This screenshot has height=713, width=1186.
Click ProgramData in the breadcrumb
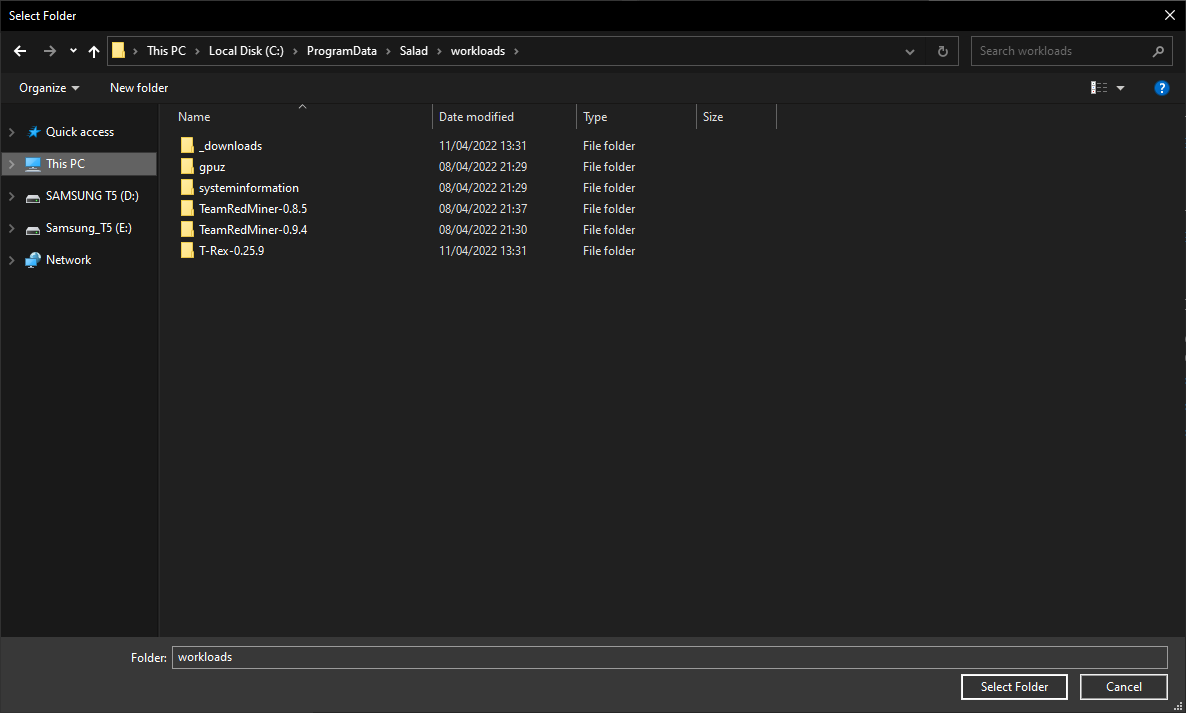[342, 51]
